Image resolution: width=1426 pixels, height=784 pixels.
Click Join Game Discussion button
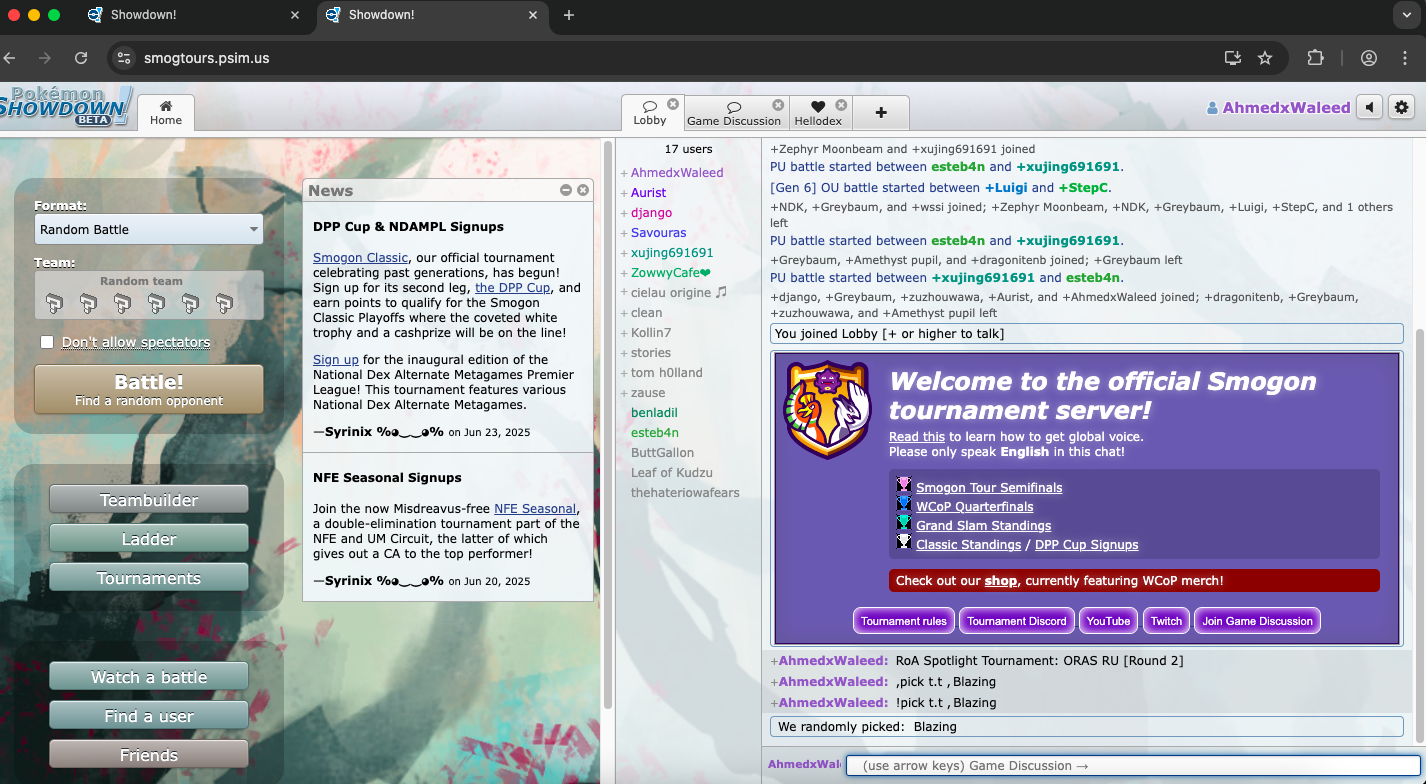(1257, 621)
